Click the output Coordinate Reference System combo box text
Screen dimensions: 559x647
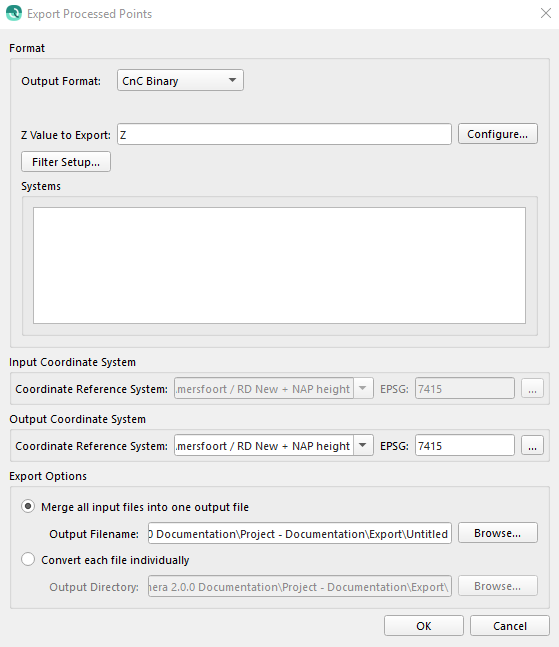pyautogui.click(x=264, y=445)
